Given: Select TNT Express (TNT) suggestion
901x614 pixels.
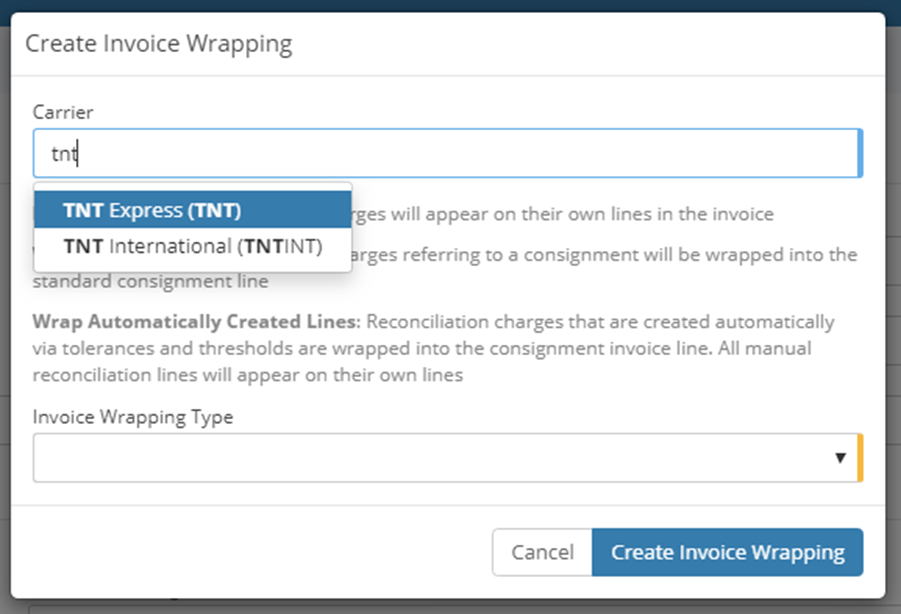Looking at the screenshot, I should tap(192, 210).
